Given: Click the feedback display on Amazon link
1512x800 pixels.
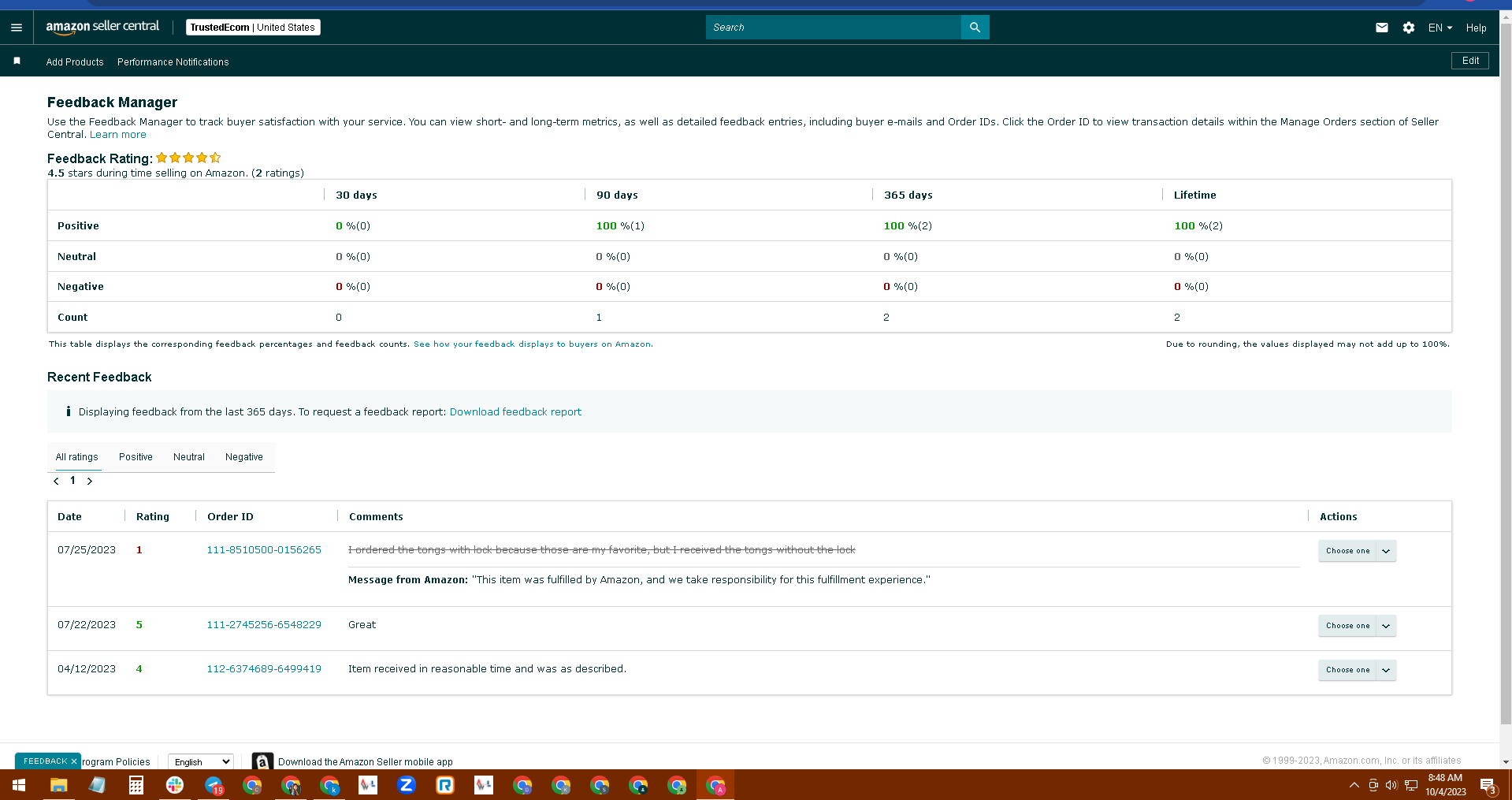Looking at the screenshot, I should 533,344.
